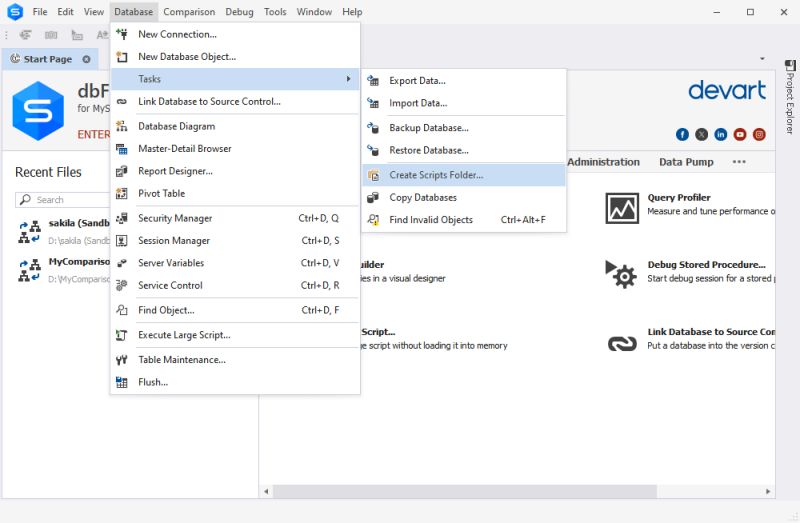Click the Execute Large Script icon
The width and height of the screenshot is (800, 523).
(x=121, y=335)
